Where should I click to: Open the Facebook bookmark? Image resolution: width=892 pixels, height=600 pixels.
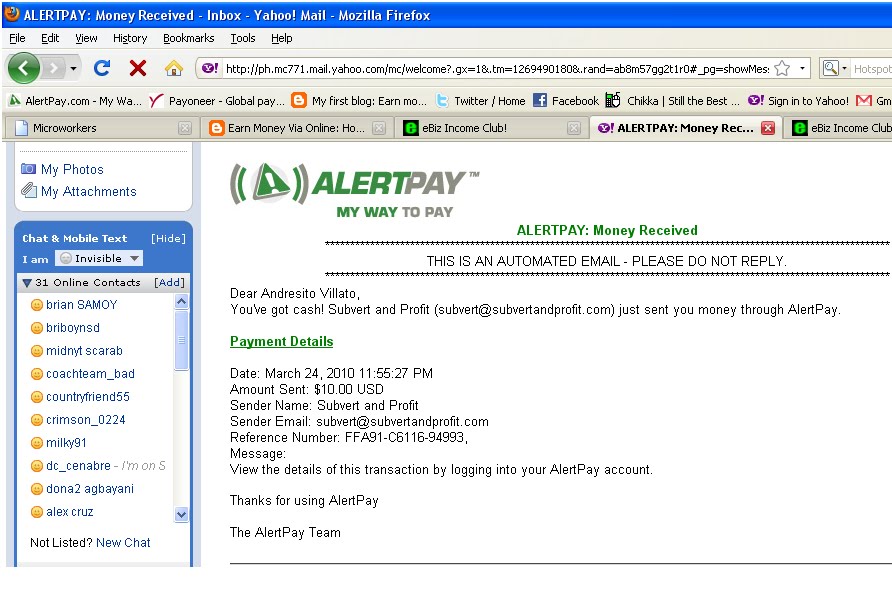(566, 101)
